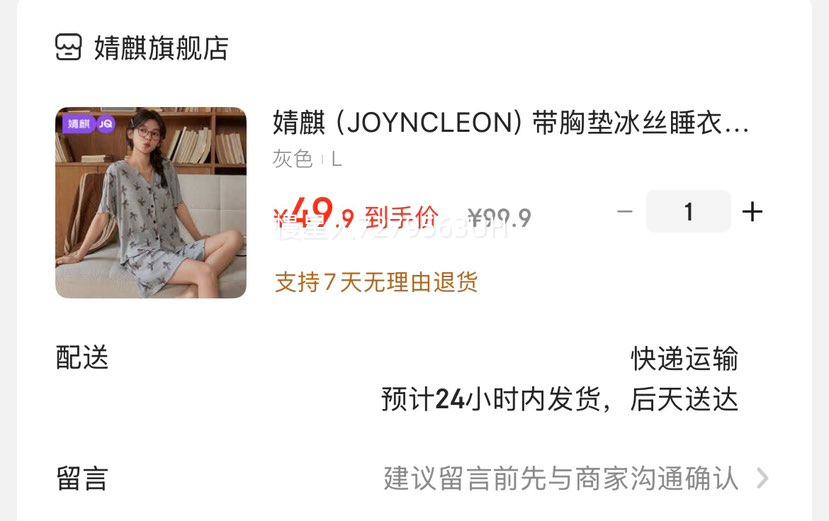Tap the 配送 row label
This screenshot has width=829, height=521.
(x=82, y=358)
